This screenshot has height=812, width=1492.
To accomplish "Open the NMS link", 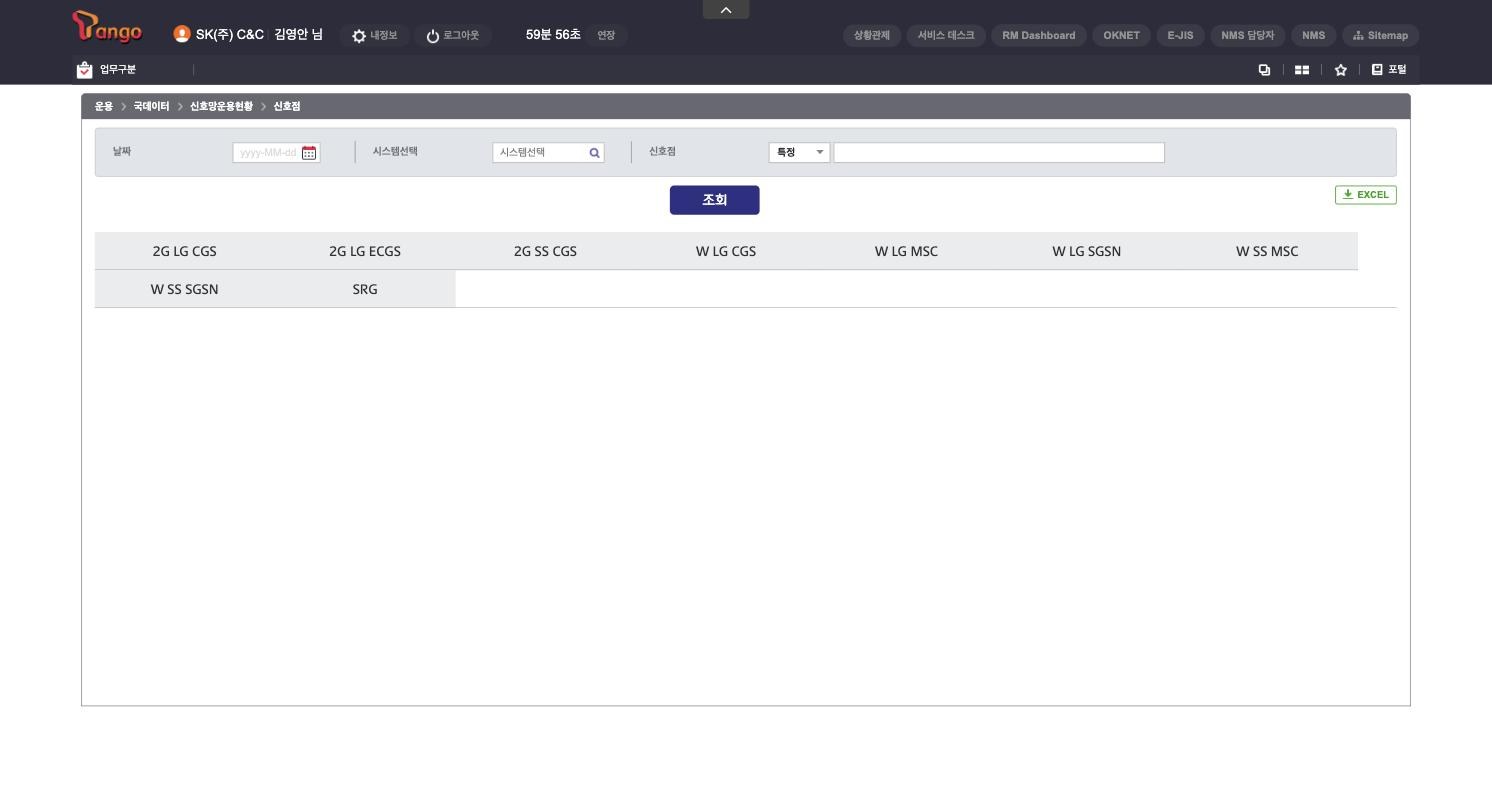I will point(1314,36).
